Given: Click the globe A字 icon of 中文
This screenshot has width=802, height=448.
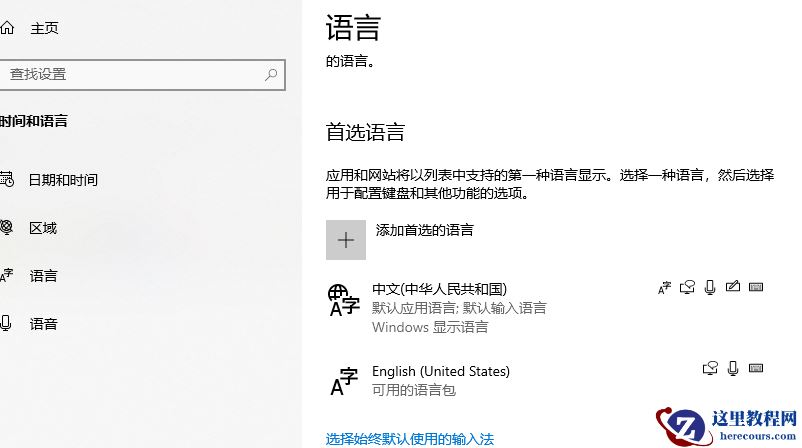Looking at the screenshot, I should [x=344, y=301].
